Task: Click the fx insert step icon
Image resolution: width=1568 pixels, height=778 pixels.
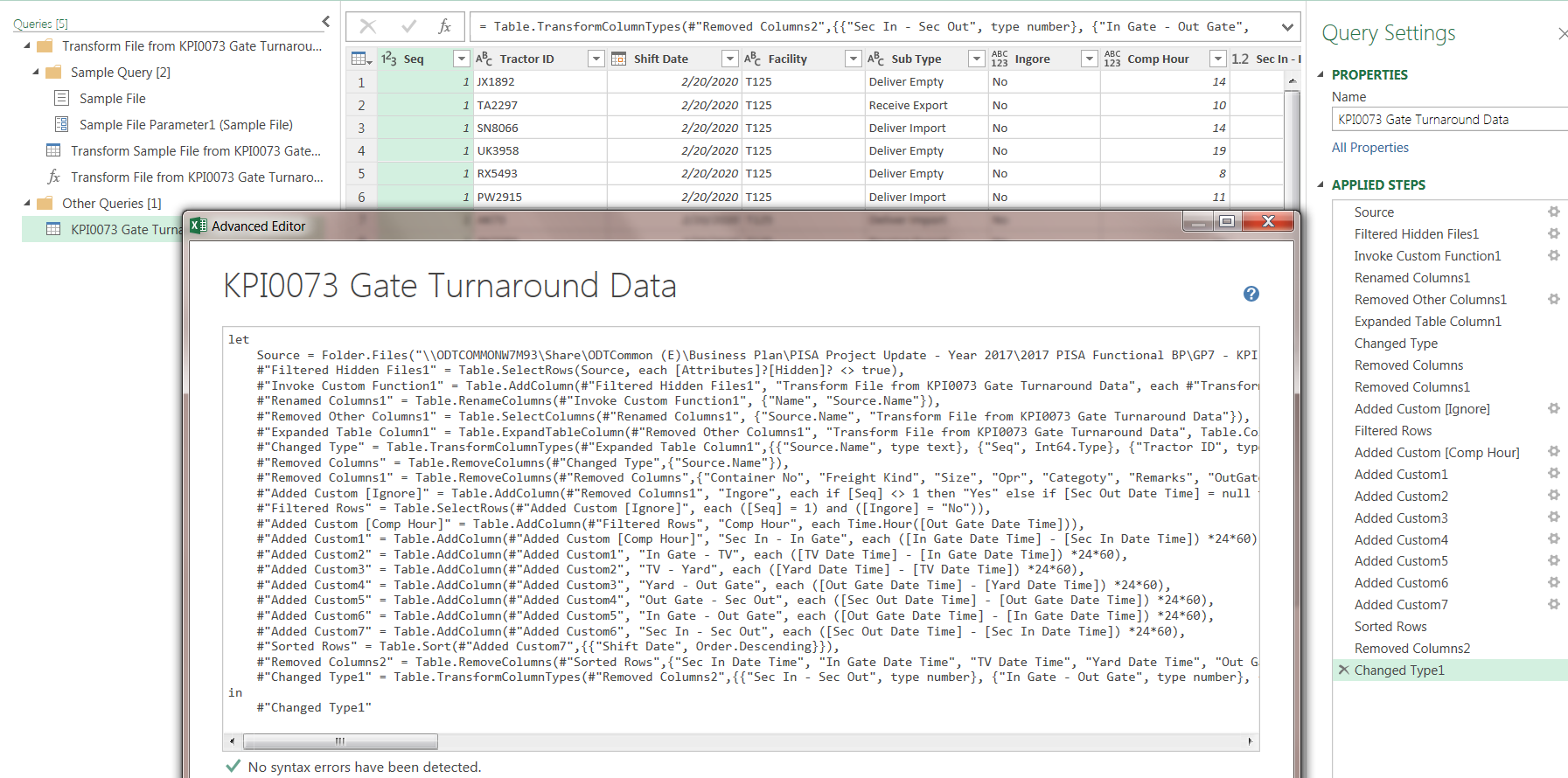Action: click(x=445, y=26)
